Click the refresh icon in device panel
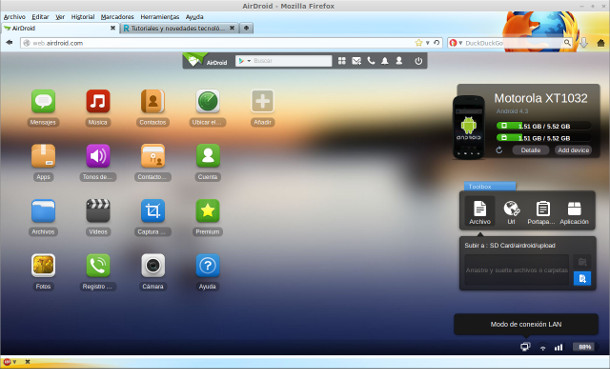This screenshot has width=610, height=369. tap(499, 150)
